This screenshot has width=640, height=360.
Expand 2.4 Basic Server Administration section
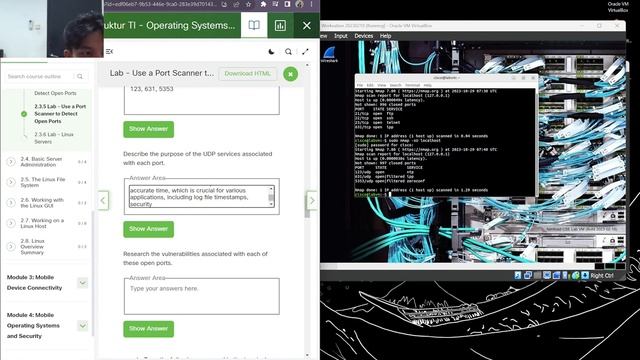click(11, 162)
